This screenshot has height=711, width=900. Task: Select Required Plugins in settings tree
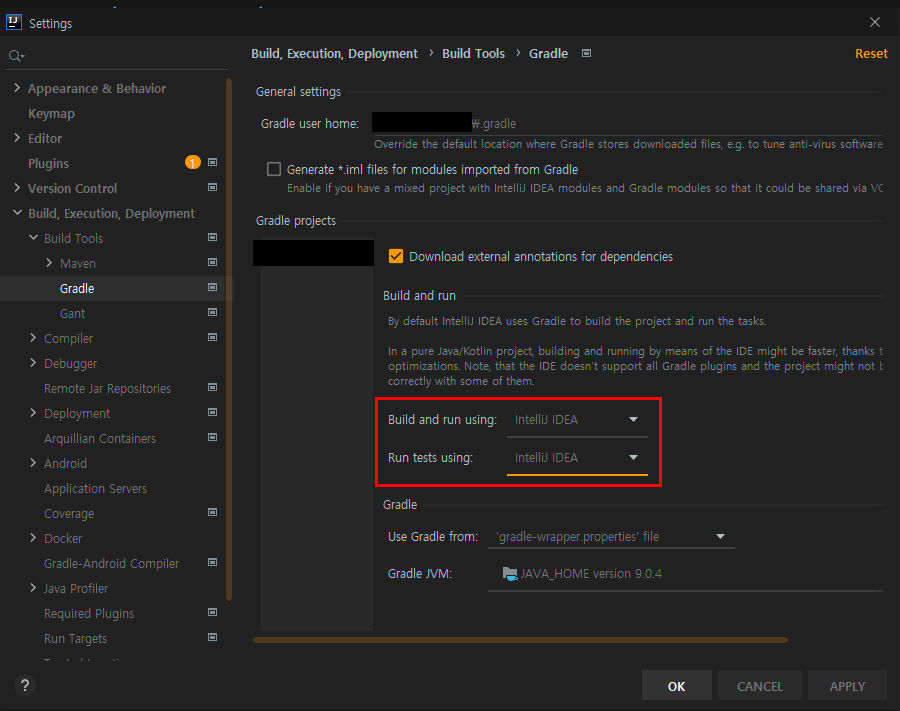coord(89,613)
